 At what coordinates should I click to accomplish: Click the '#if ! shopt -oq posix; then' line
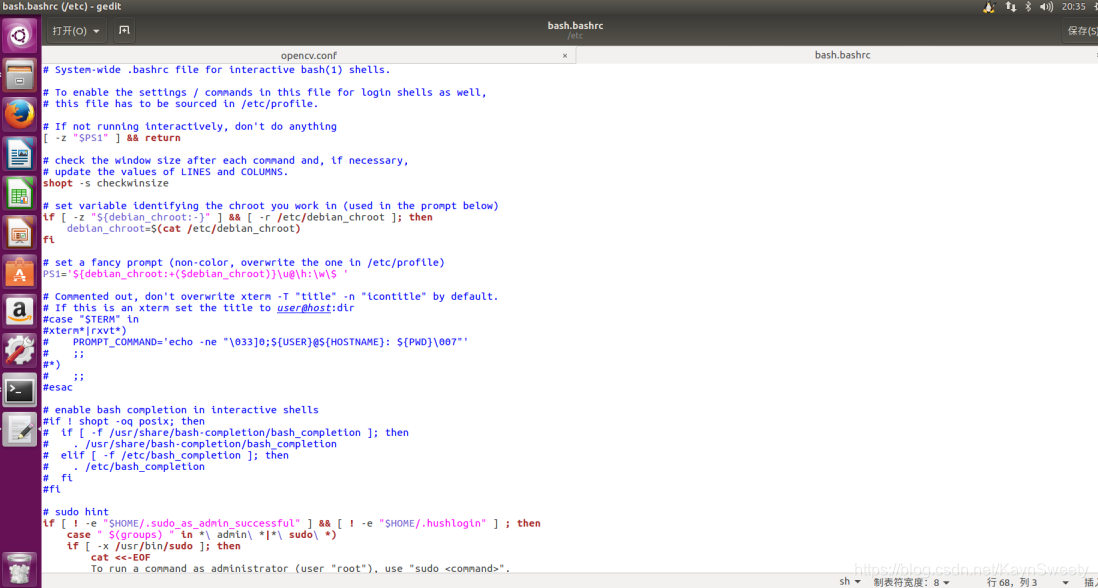pyautogui.click(x=124, y=421)
